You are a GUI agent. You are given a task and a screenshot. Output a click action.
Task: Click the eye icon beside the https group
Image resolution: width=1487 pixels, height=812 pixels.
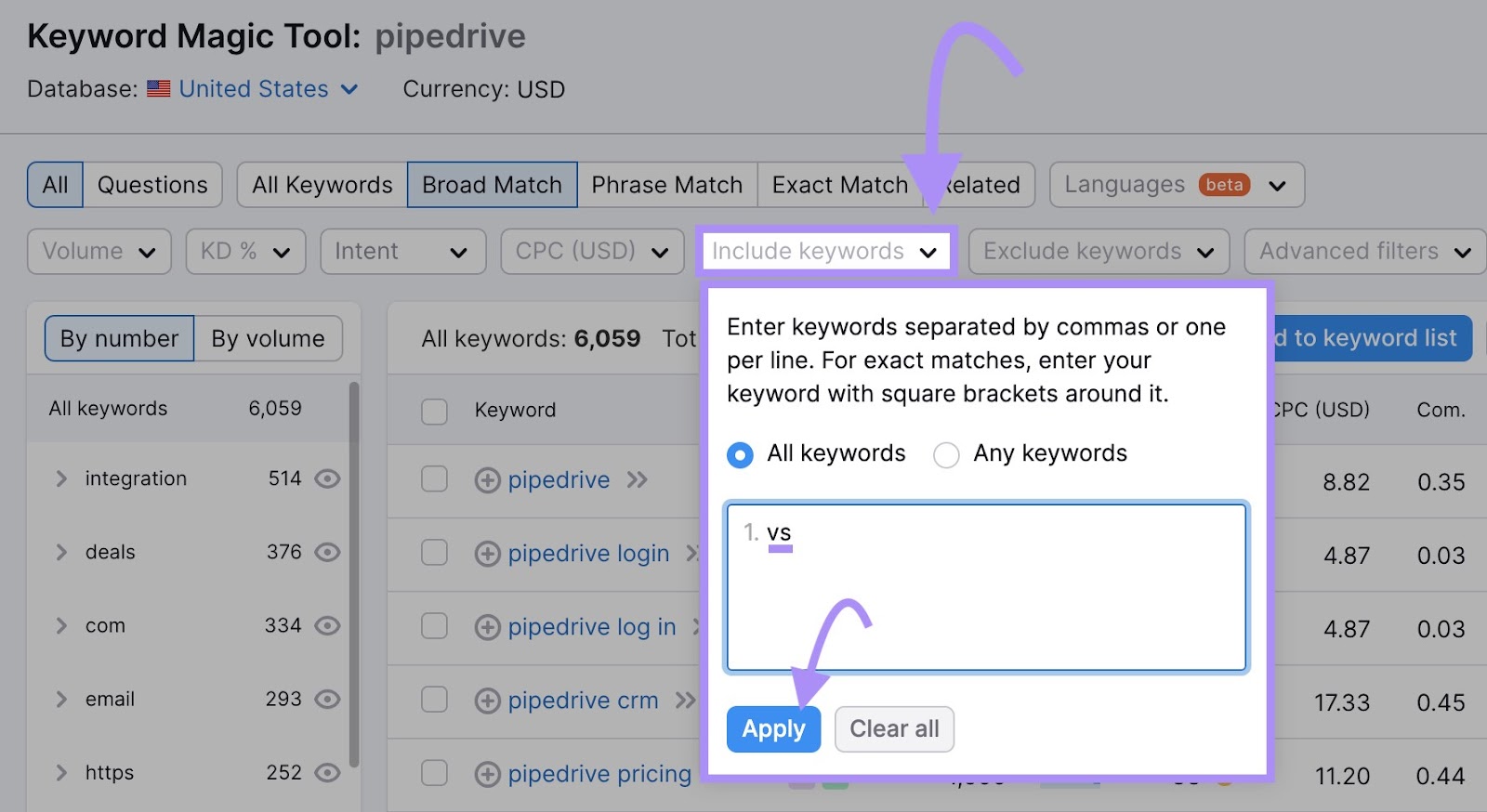coord(327,772)
